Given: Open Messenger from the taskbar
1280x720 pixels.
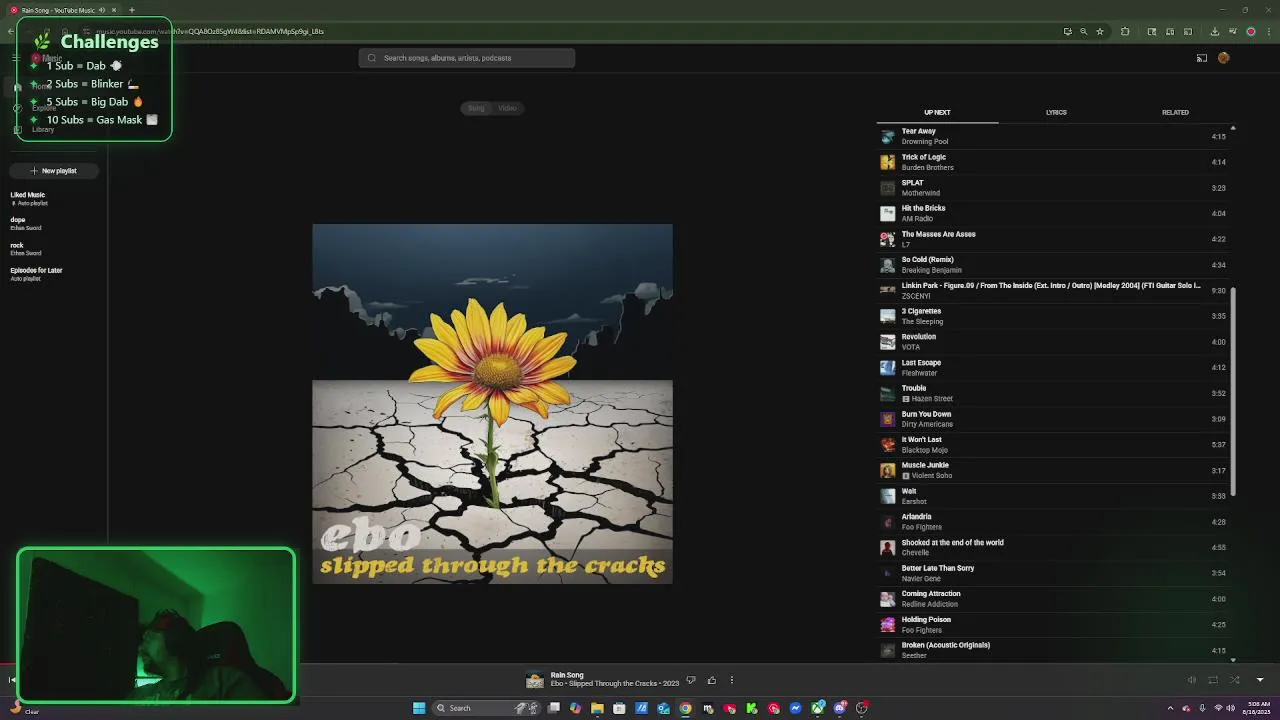Looking at the screenshot, I should pos(796,708).
